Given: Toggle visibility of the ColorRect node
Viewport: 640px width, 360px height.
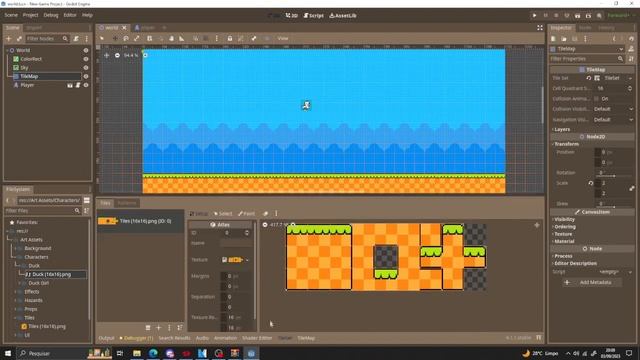Looking at the screenshot, I should pyautogui.click(x=86, y=59).
